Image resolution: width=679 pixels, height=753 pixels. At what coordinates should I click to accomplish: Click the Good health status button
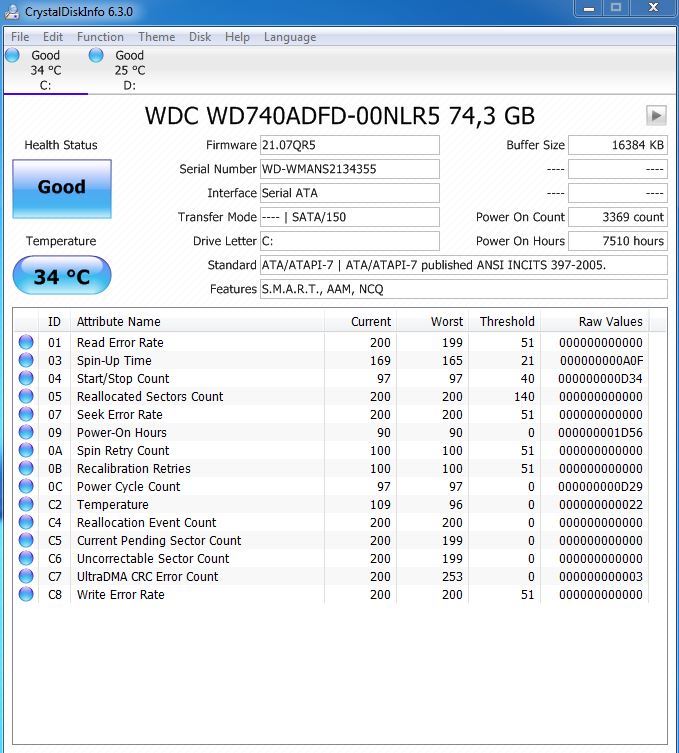click(x=62, y=189)
